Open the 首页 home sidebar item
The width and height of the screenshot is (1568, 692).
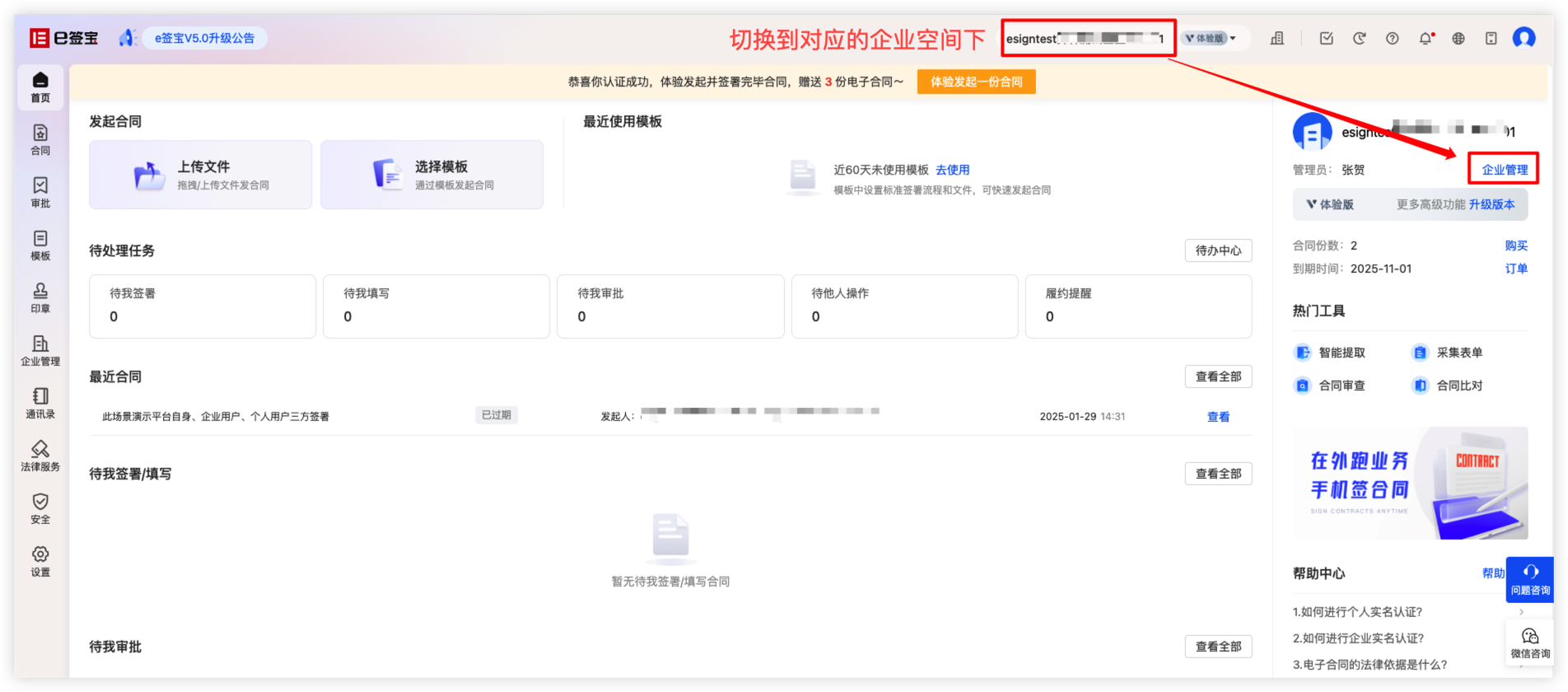(x=40, y=87)
